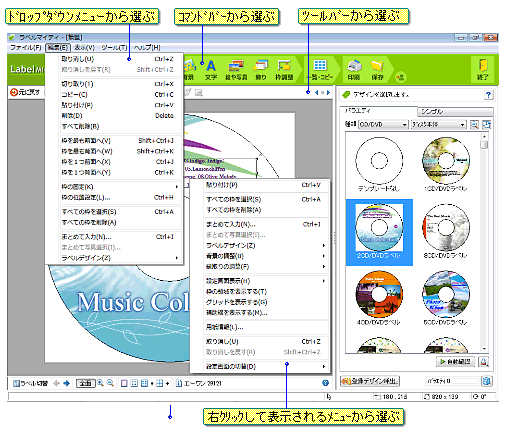Toggle 枠の領域を表示する in context menu

236,292
